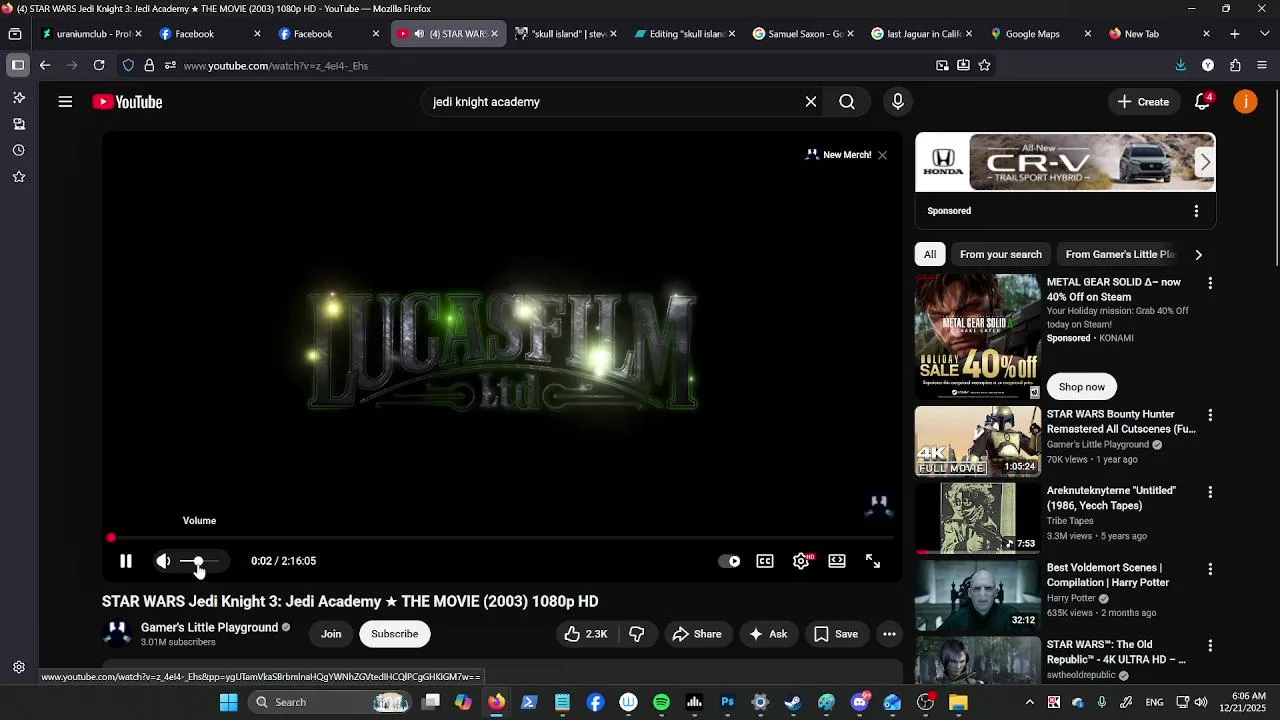Mute the video with the speaker icon
This screenshot has width=1280, height=720.
[x=163, y=561]
